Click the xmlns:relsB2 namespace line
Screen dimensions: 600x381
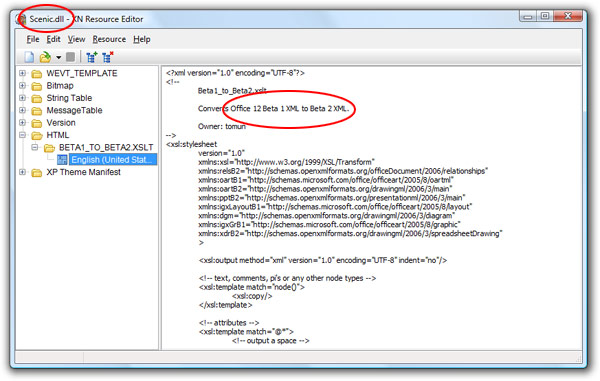[x=343, y=171]
